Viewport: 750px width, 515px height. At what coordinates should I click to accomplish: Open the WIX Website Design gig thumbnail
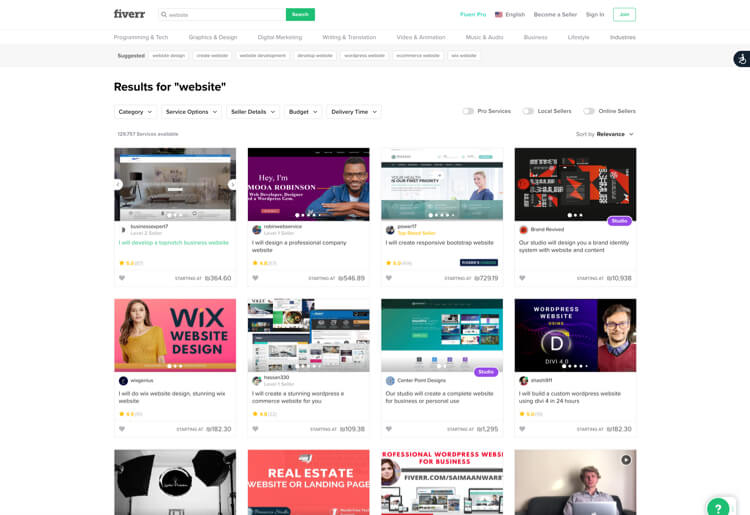175,335
